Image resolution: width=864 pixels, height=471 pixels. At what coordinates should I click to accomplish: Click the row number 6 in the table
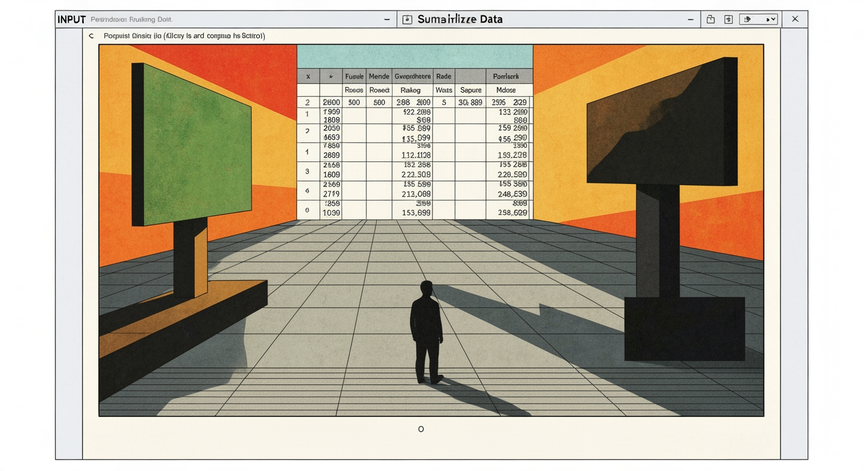[x=307, y=191]
